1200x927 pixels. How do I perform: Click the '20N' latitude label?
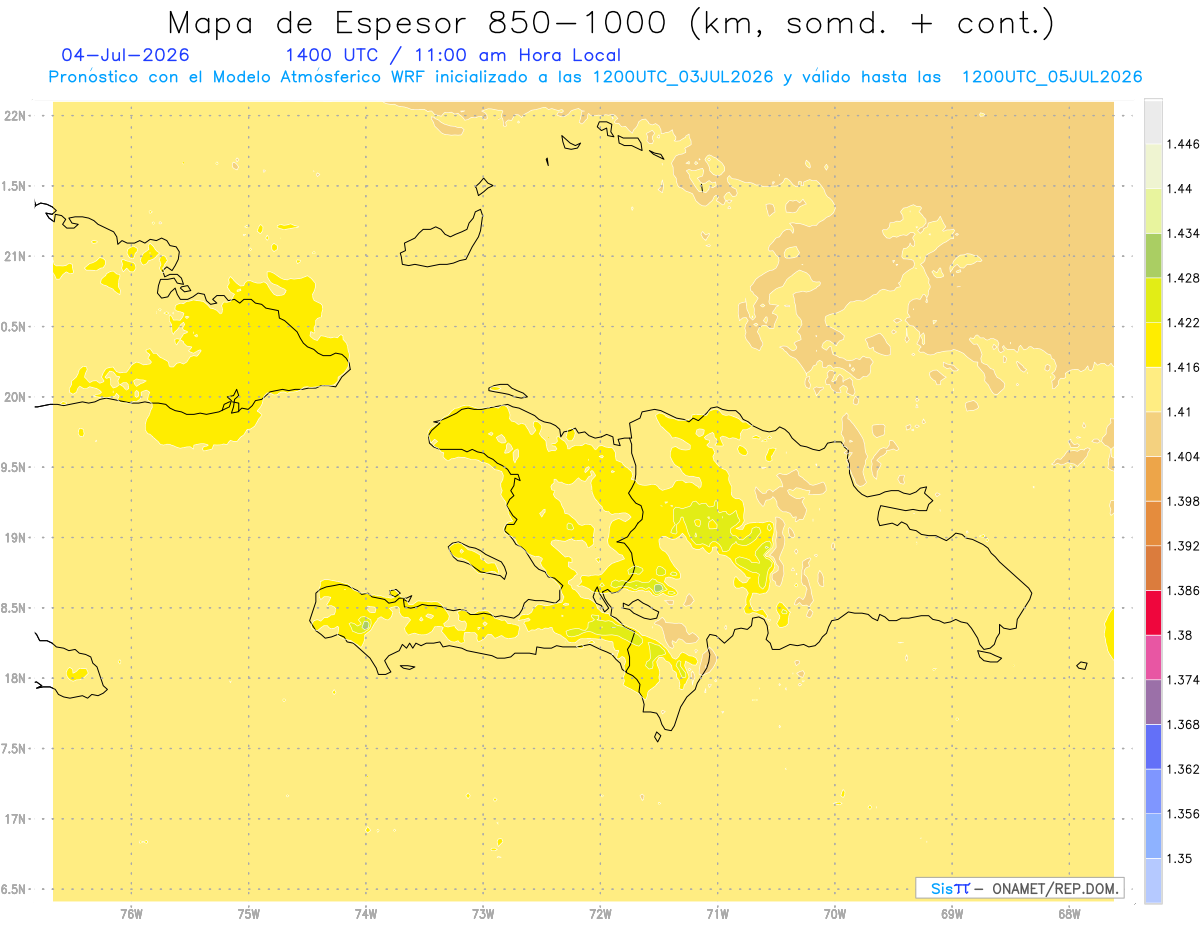tap(16, 397)
